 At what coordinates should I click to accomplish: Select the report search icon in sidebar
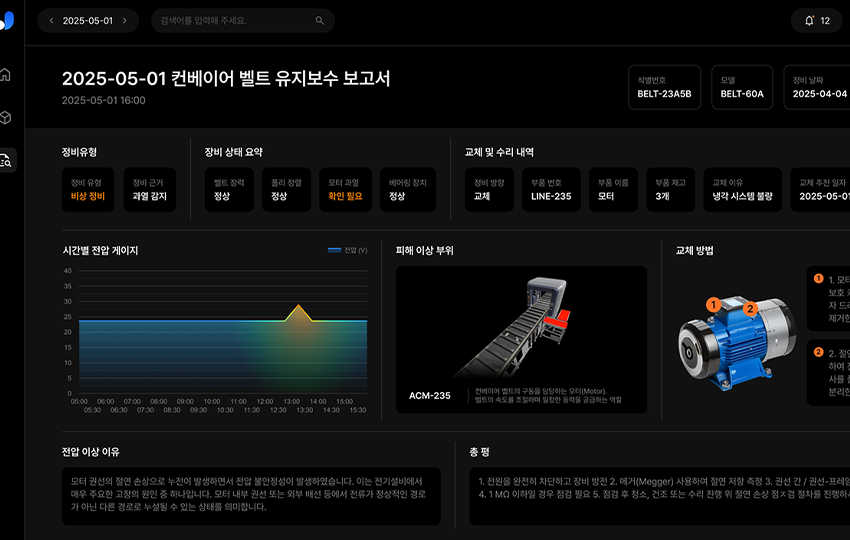click(x=6, y=161)
